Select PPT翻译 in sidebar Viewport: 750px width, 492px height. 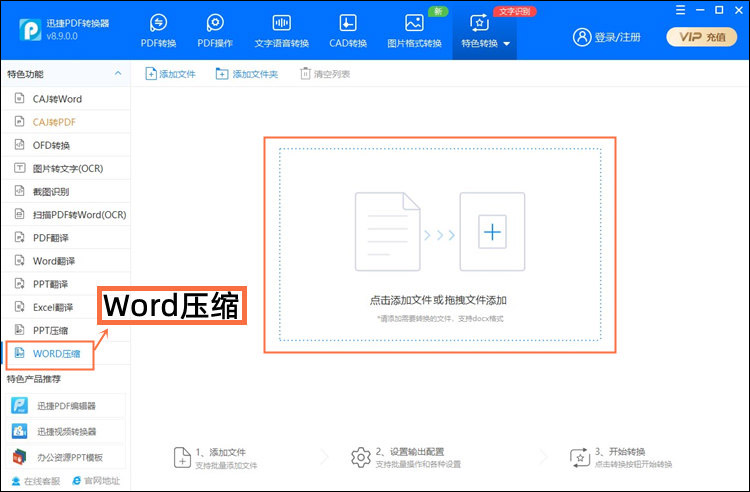pyautogui.click(x=66, y=284)
